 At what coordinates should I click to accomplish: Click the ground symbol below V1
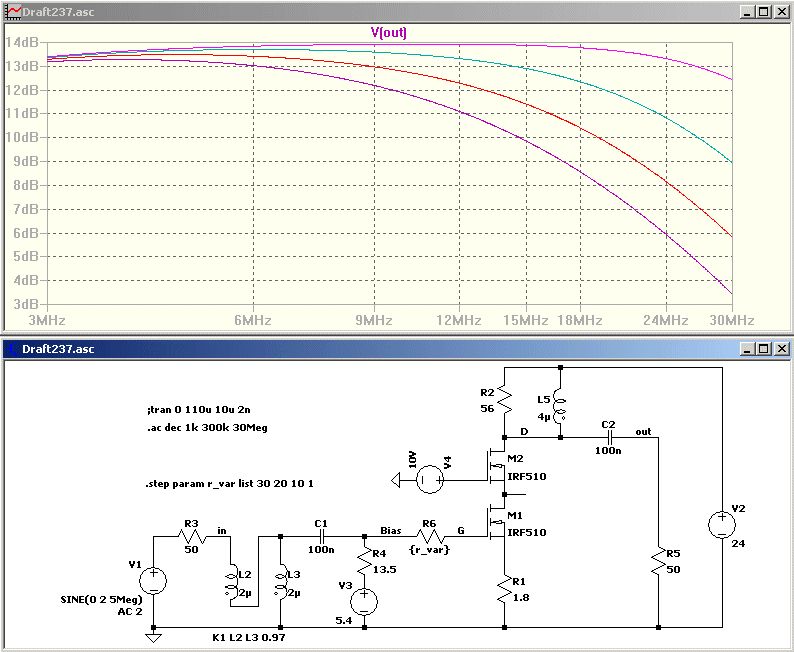tap(153, 637)
